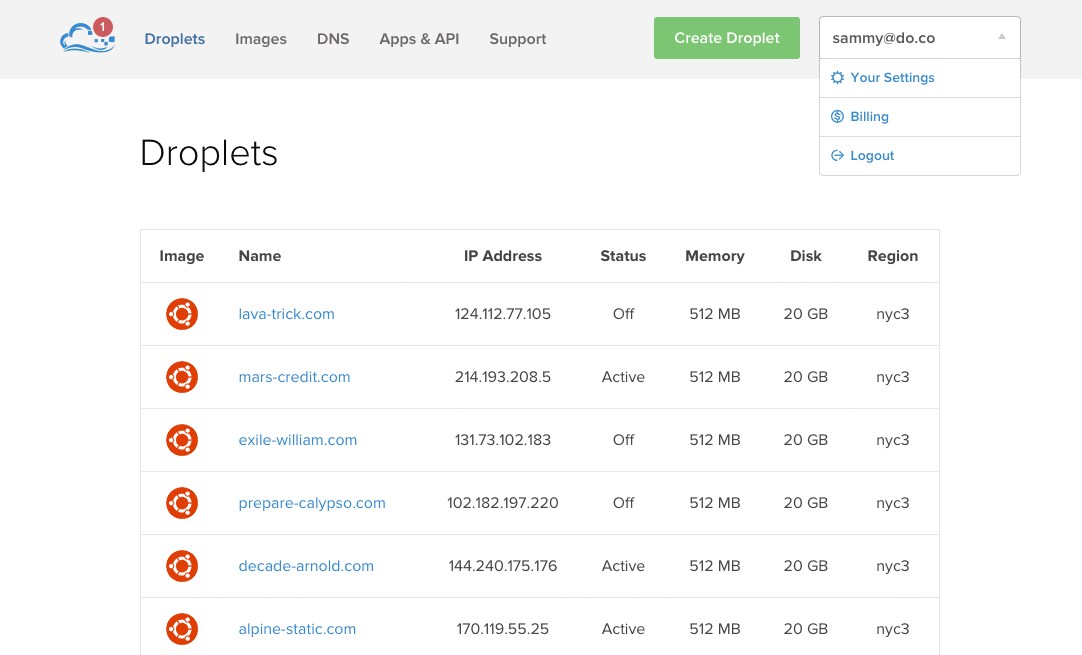The image size is (1082, 655).
Task: Open the lava-trick.com droplet link
Action: tap(286, 314)
